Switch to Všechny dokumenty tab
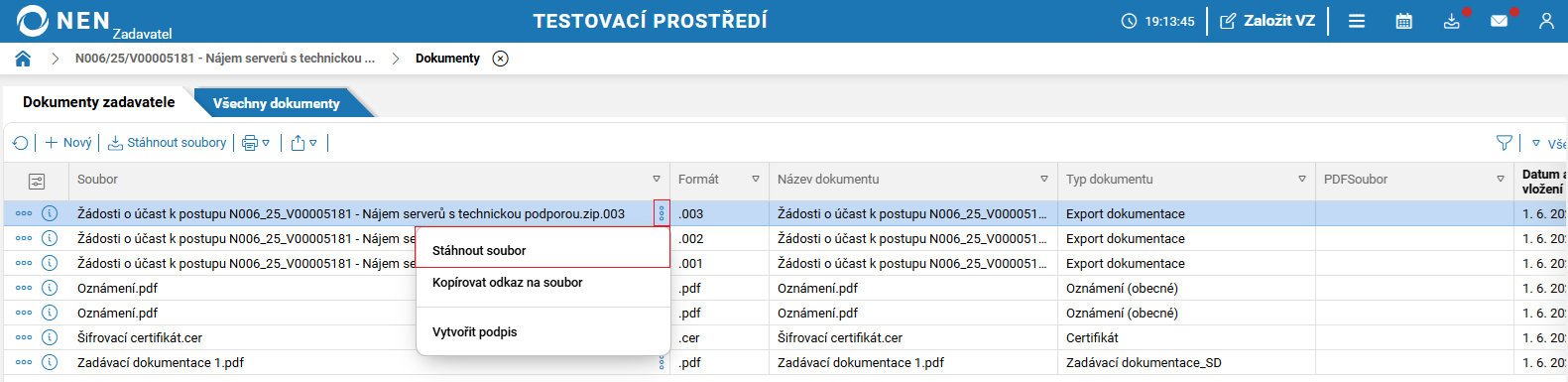 pyautogui.click(x=277, y=103)
